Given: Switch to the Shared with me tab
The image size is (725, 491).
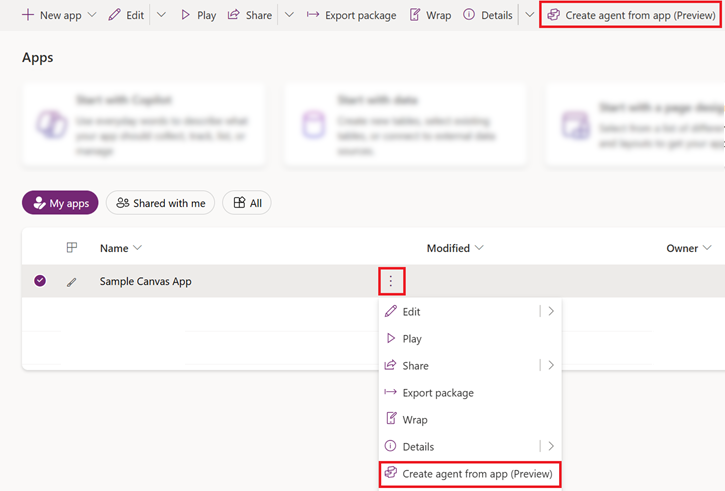Looking at the screenshot, I should (x=160, y=203).
